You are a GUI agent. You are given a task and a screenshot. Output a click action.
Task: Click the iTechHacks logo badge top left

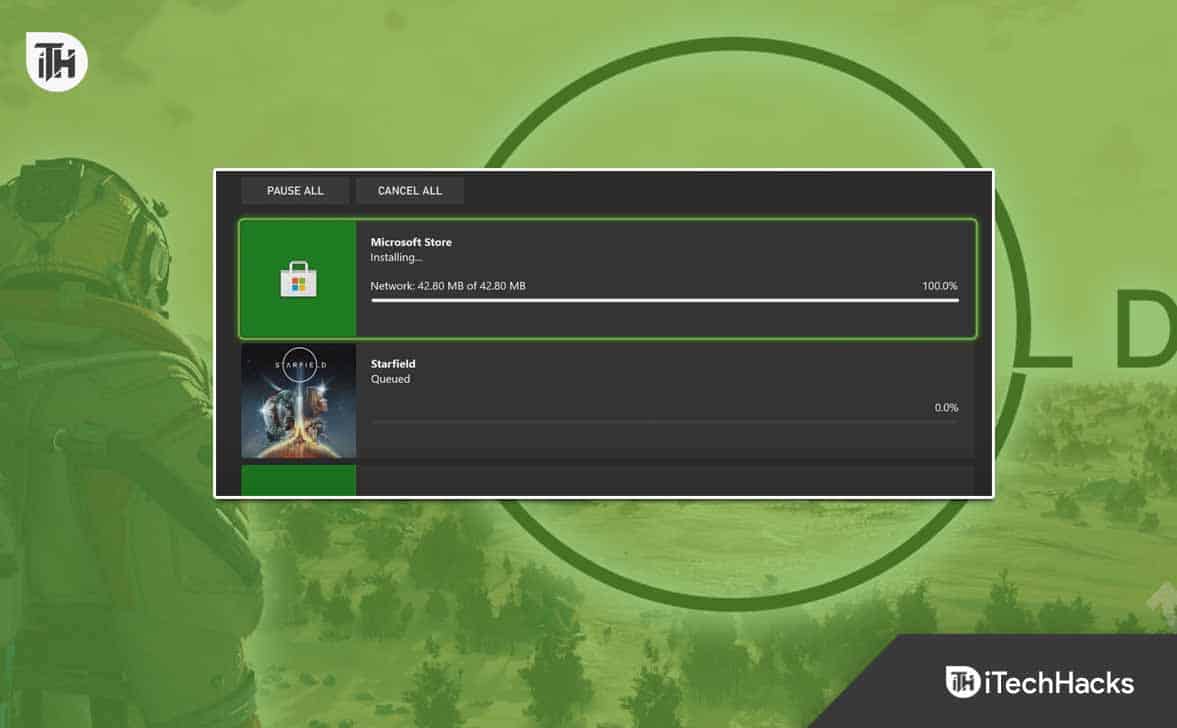55,61
